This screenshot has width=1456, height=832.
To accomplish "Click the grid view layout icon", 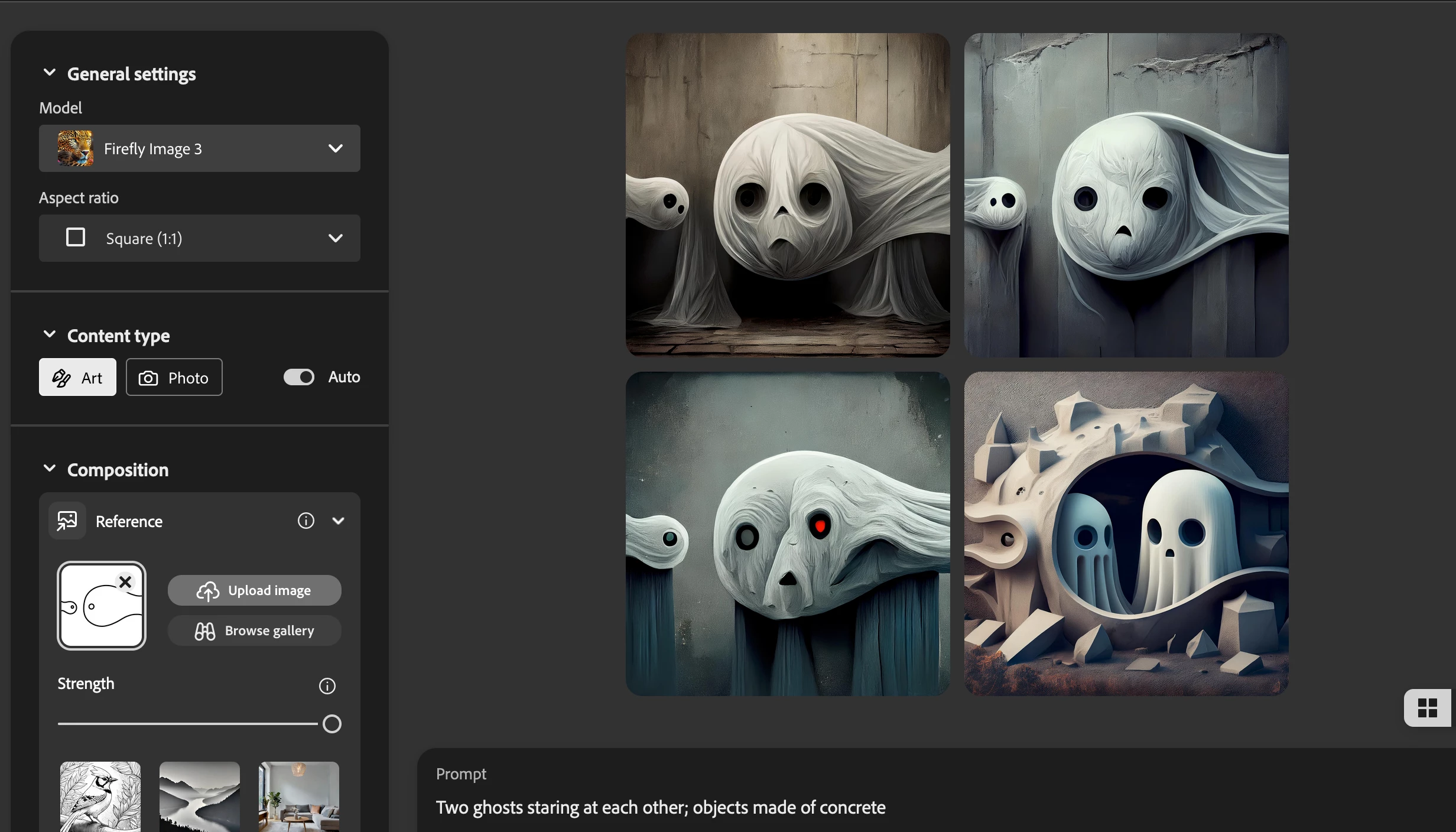I will tap(1427, 708).
